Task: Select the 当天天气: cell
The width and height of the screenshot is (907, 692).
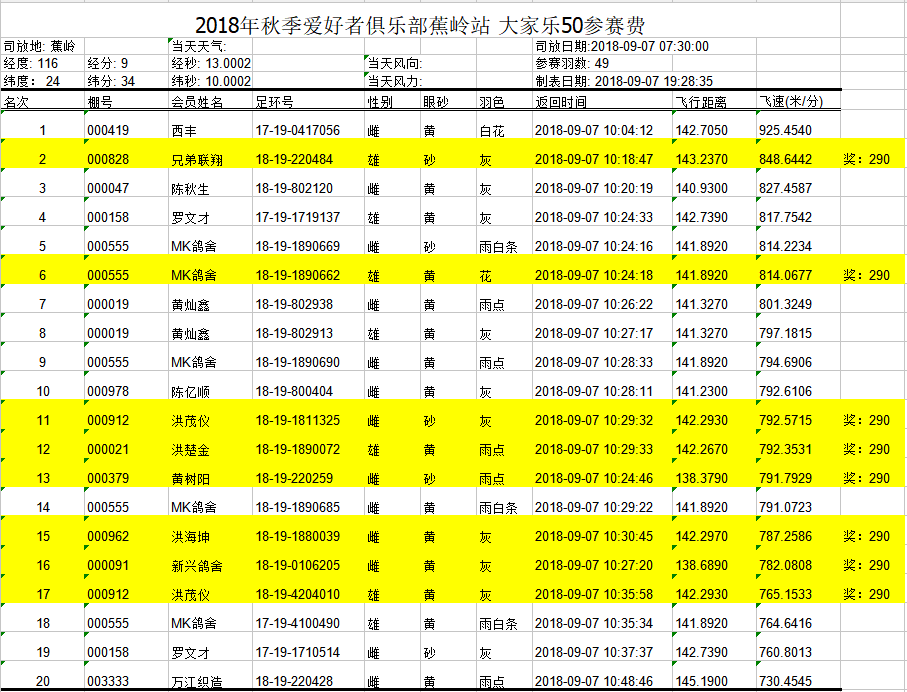Action: 199,46
